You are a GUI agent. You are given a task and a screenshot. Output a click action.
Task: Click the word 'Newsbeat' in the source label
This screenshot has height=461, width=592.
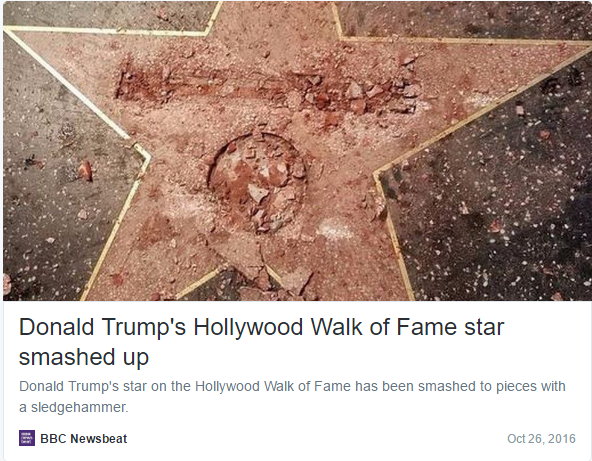point(99,438)
